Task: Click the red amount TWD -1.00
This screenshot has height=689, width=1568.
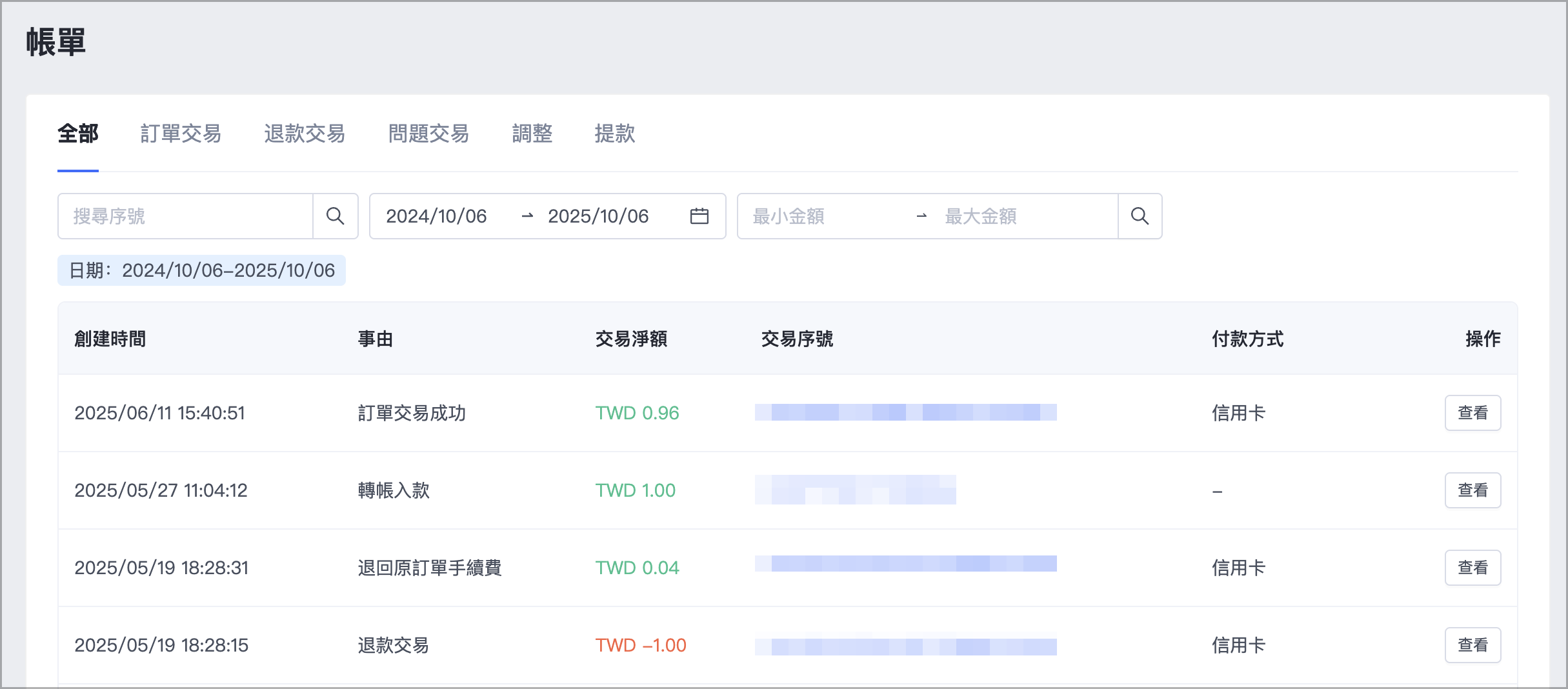Action: 641,645
